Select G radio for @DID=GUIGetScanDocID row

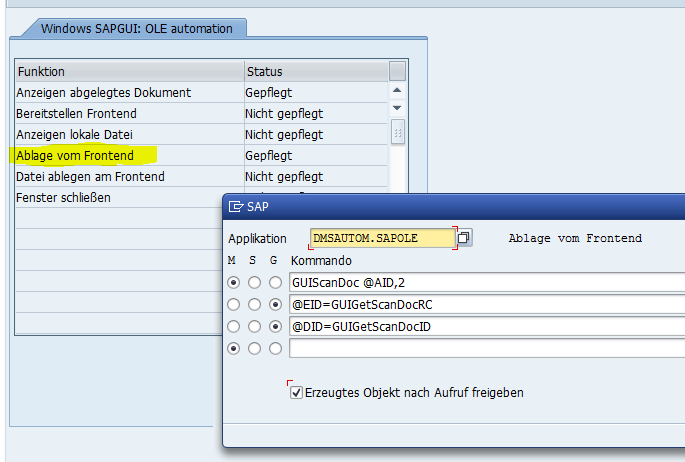click(x=275, y=326)
